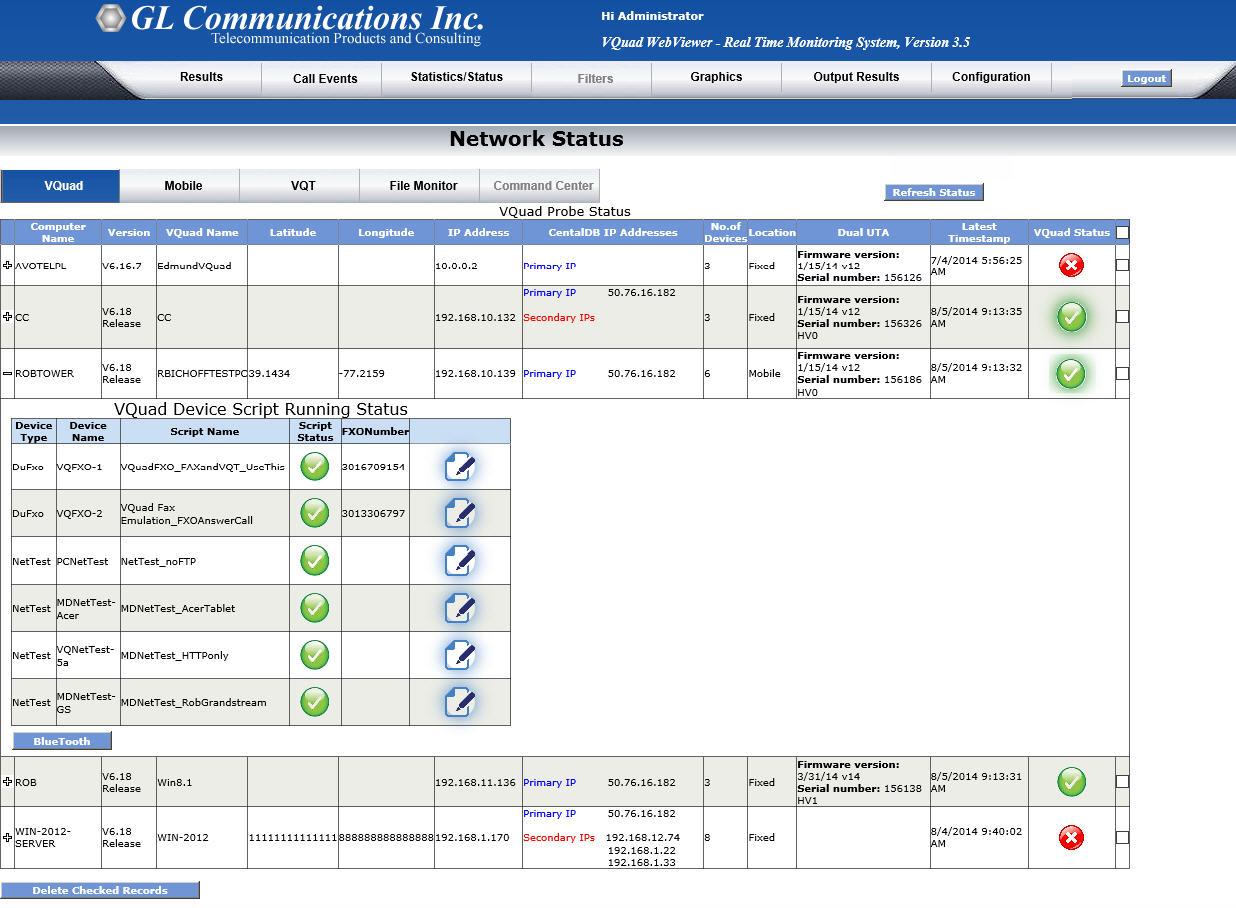This screenshot has height=908, width=1236.
Task: Click edit icon for MDNetTest_HTTPonly script
Action: 459,655
